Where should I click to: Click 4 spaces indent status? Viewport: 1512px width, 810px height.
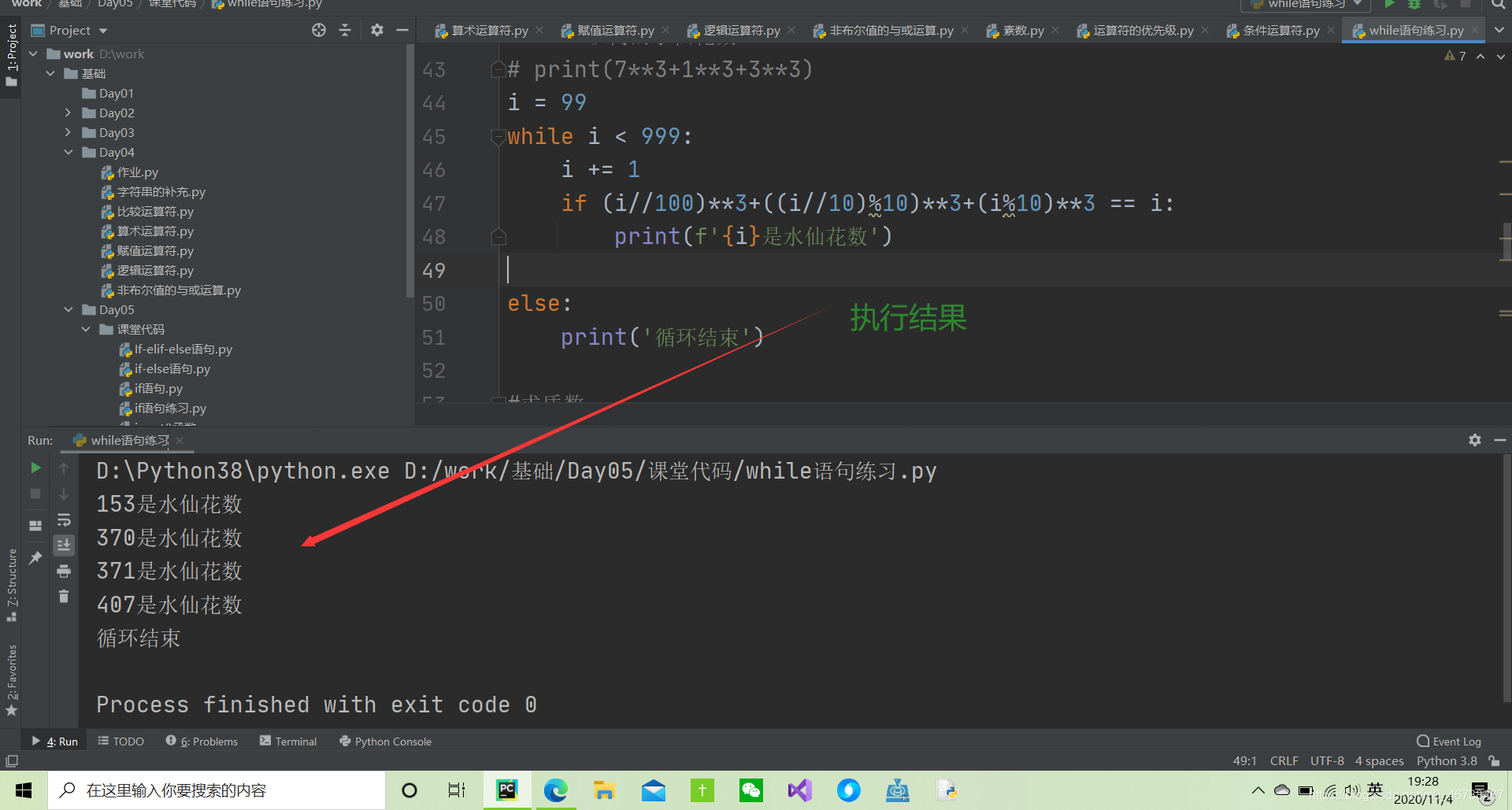click(x=1379, y=761)
